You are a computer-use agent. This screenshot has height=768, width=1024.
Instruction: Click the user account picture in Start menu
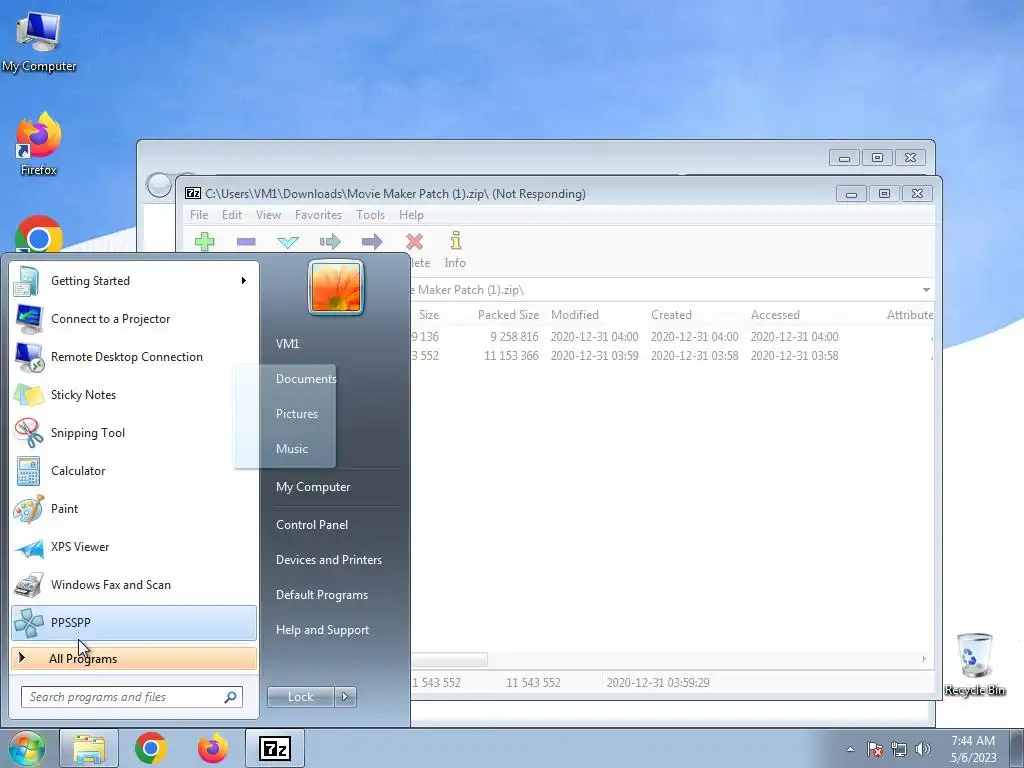[336, 287]
